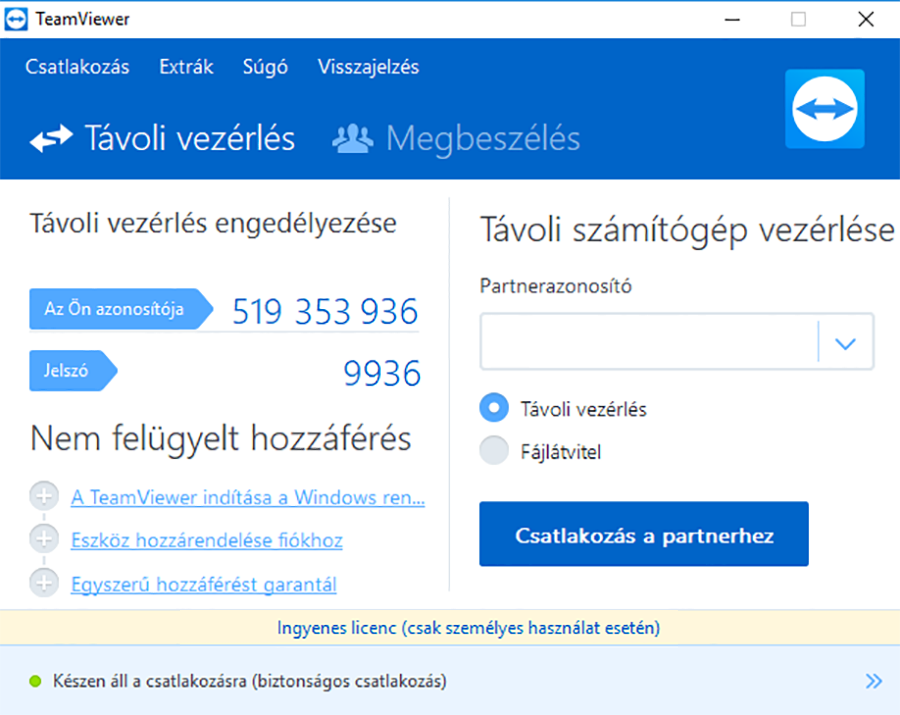Open the Súgó menu
This screenshot has height=715, width=900.
click(265, 67)
